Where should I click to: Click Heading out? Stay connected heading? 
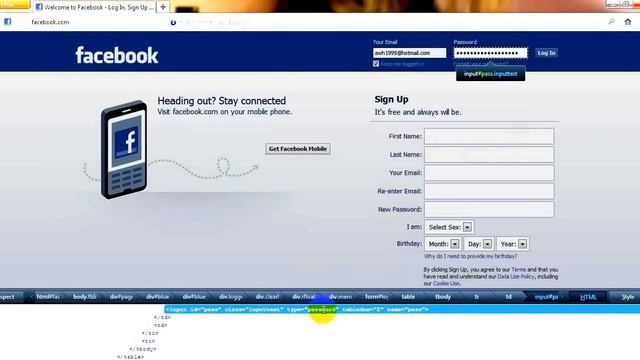point(222,100)
